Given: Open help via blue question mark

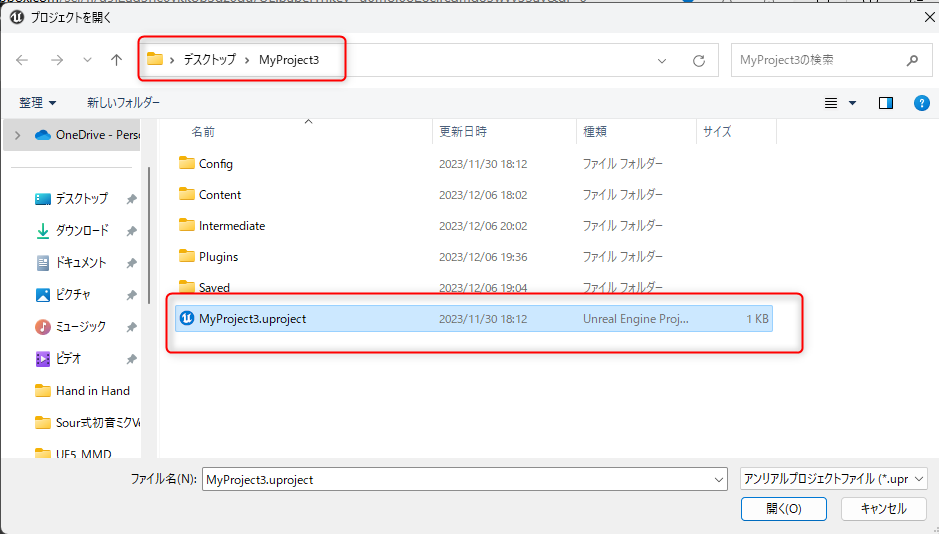Looking at the screenshot, I should tap(922, 103).
